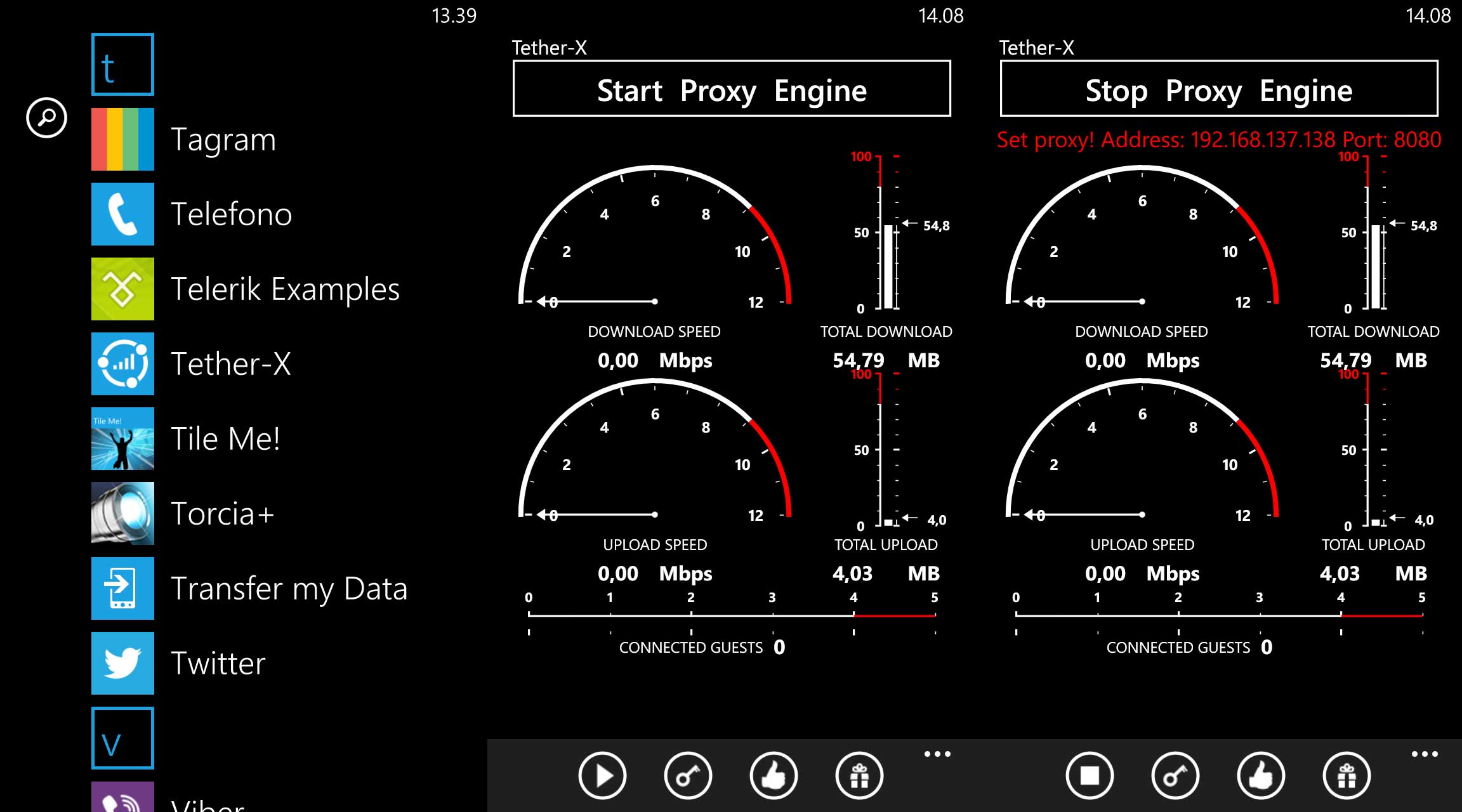Image resolution: width=1462 pixels, height=812 pixels.
Task: Select Tile Me! label
Action: tap(225, 438)
